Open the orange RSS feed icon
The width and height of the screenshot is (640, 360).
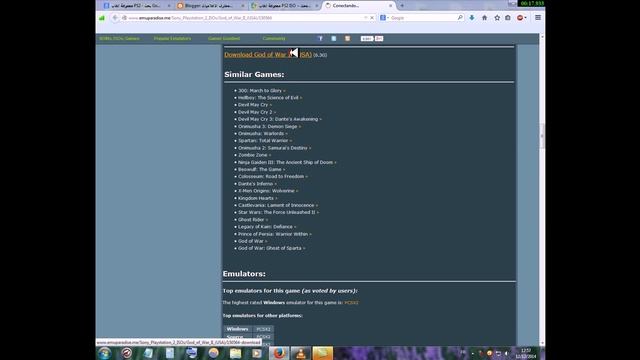[347, 38]
